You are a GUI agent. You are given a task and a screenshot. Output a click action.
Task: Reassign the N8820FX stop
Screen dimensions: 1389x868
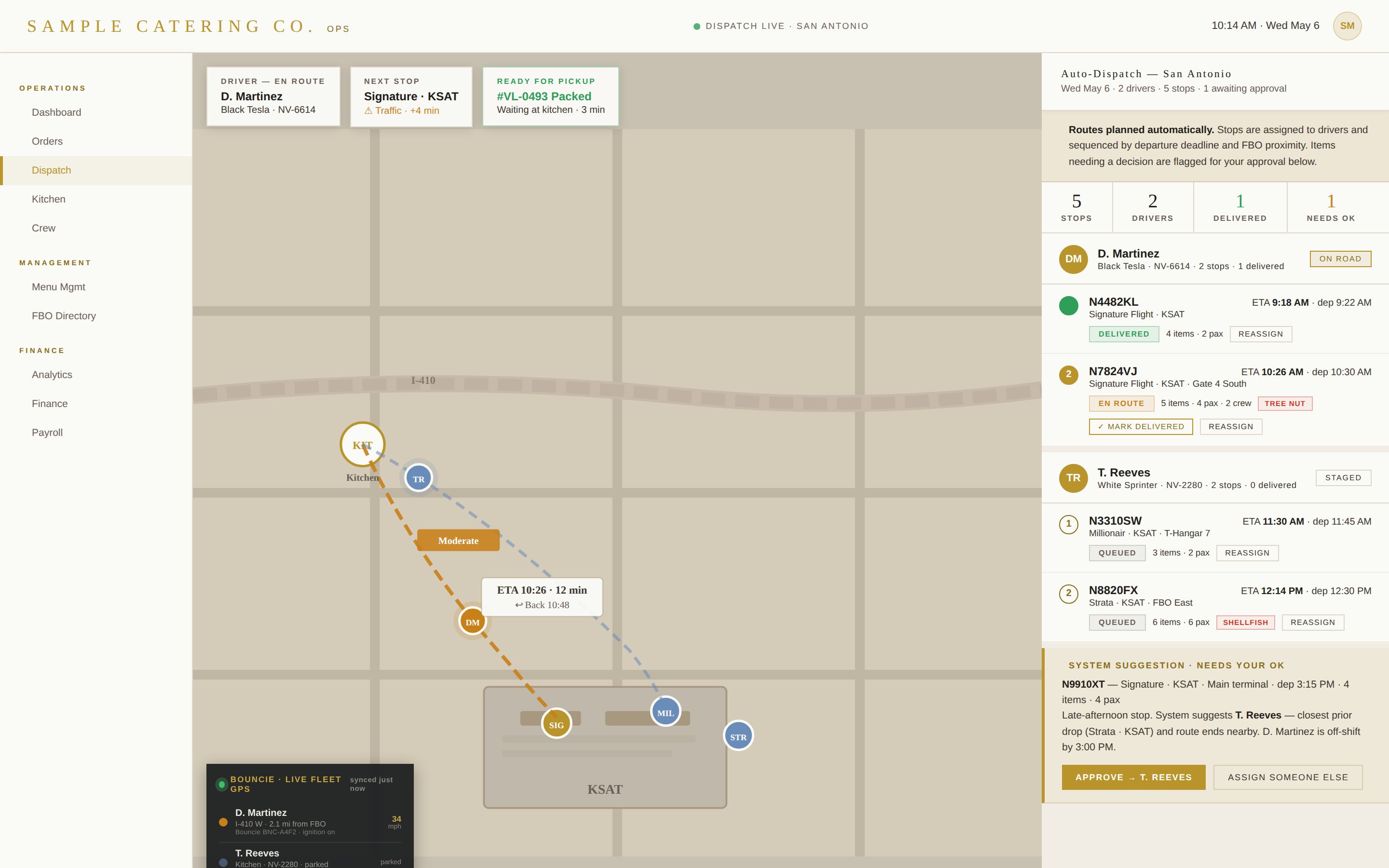1313,622
